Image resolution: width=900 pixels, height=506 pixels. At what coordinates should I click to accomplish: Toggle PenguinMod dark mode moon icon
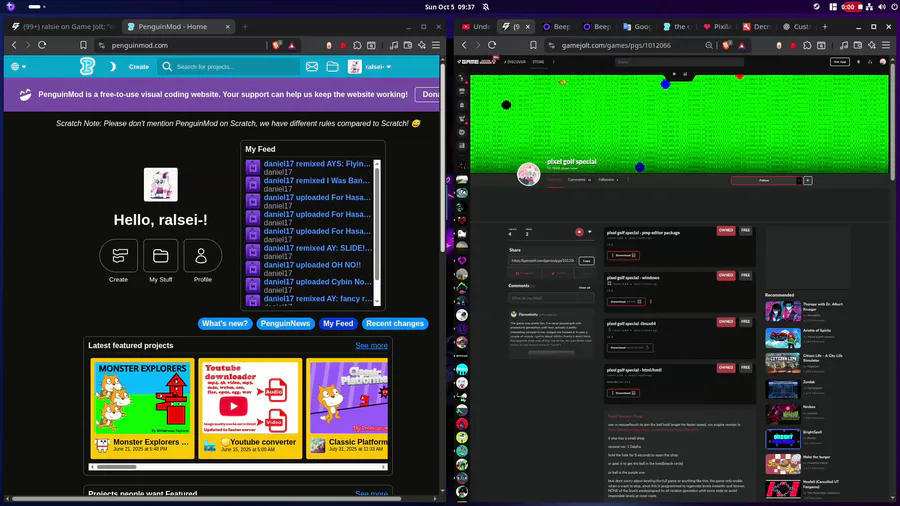tap(112, 67)
